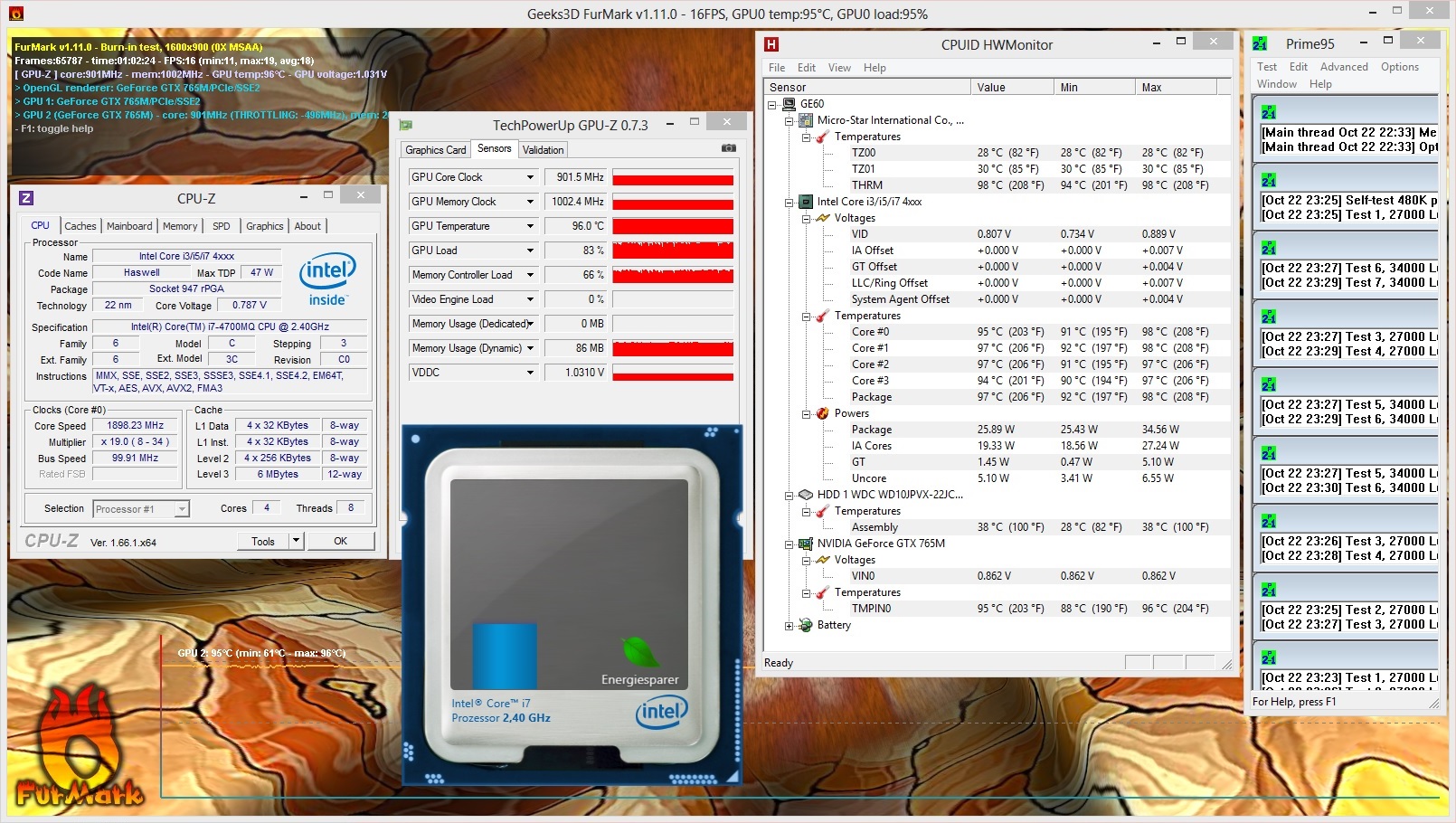
Task: Click the Value column header in HWMonitor
Action: [x=1012, y=88]
